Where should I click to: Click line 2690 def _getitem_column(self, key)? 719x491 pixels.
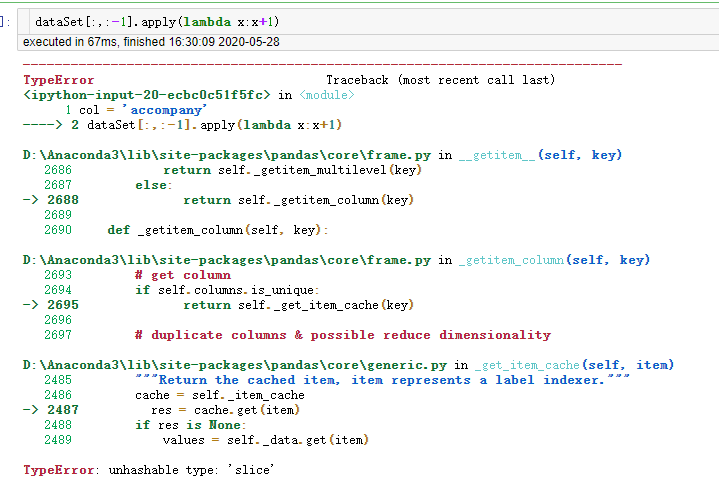pyautogui.click(x=186, y=230)
